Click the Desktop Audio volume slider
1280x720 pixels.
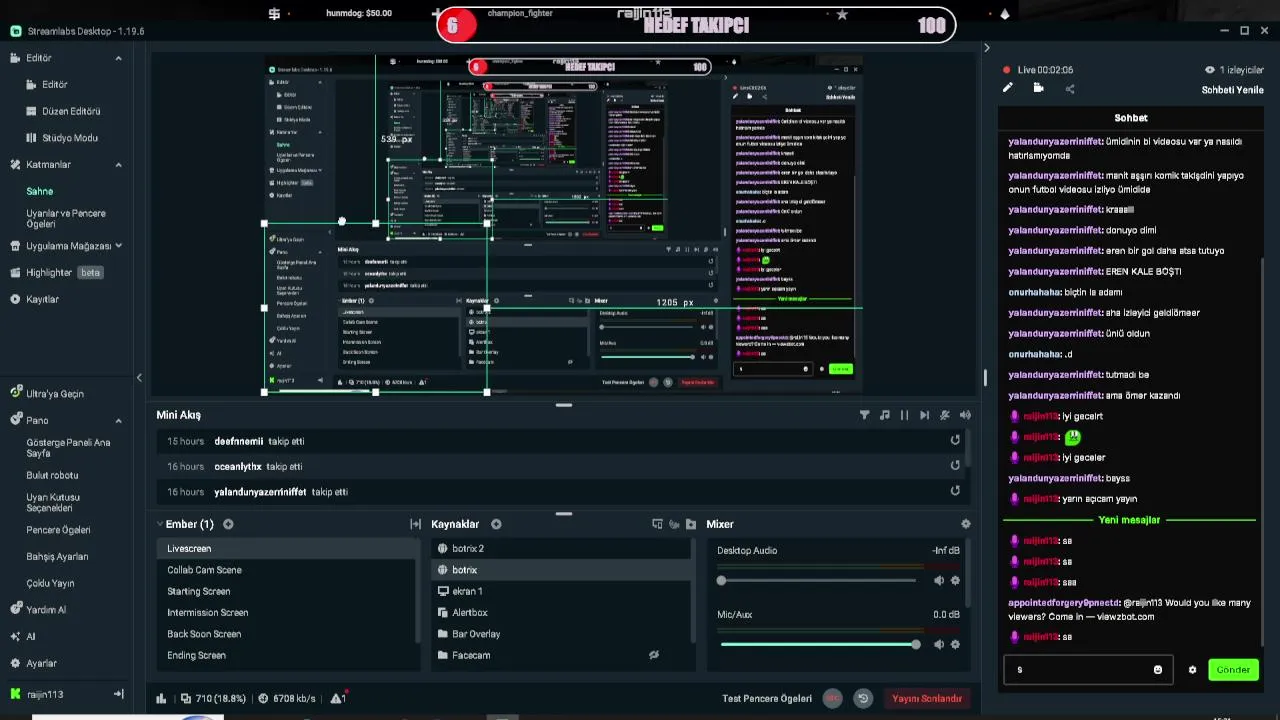818,580
